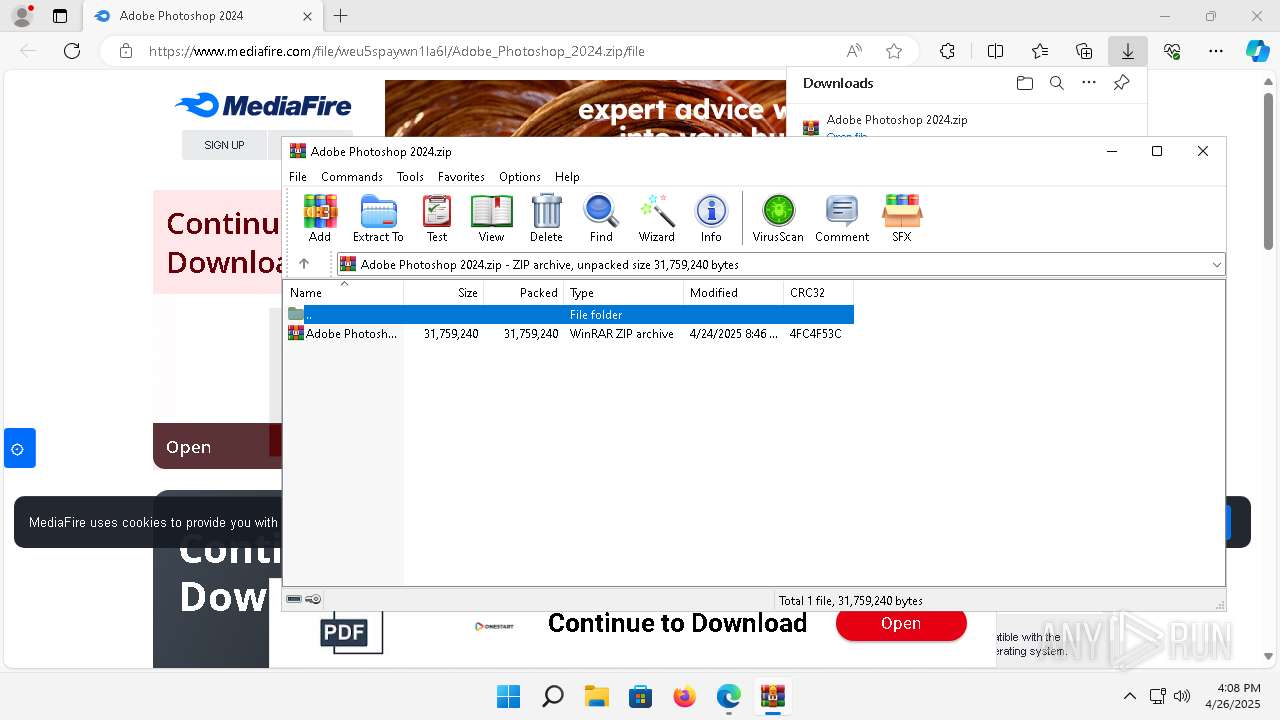Close the Adobe Photoshop 2024 tab
Image resolution: width=1280 pixels, height=720 pixels.
[x=307, y=16]
